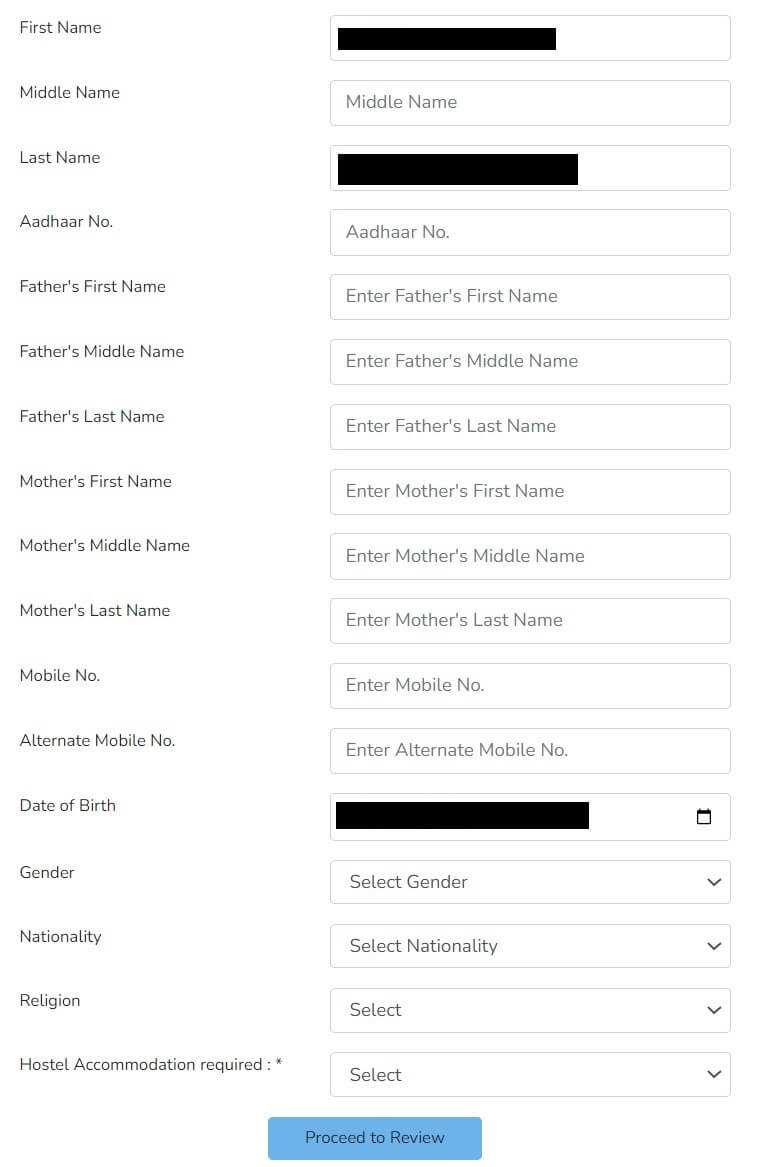Click the Proceed to Review button
Screen dimensions: 761x1167
(x=375, y=1138)
